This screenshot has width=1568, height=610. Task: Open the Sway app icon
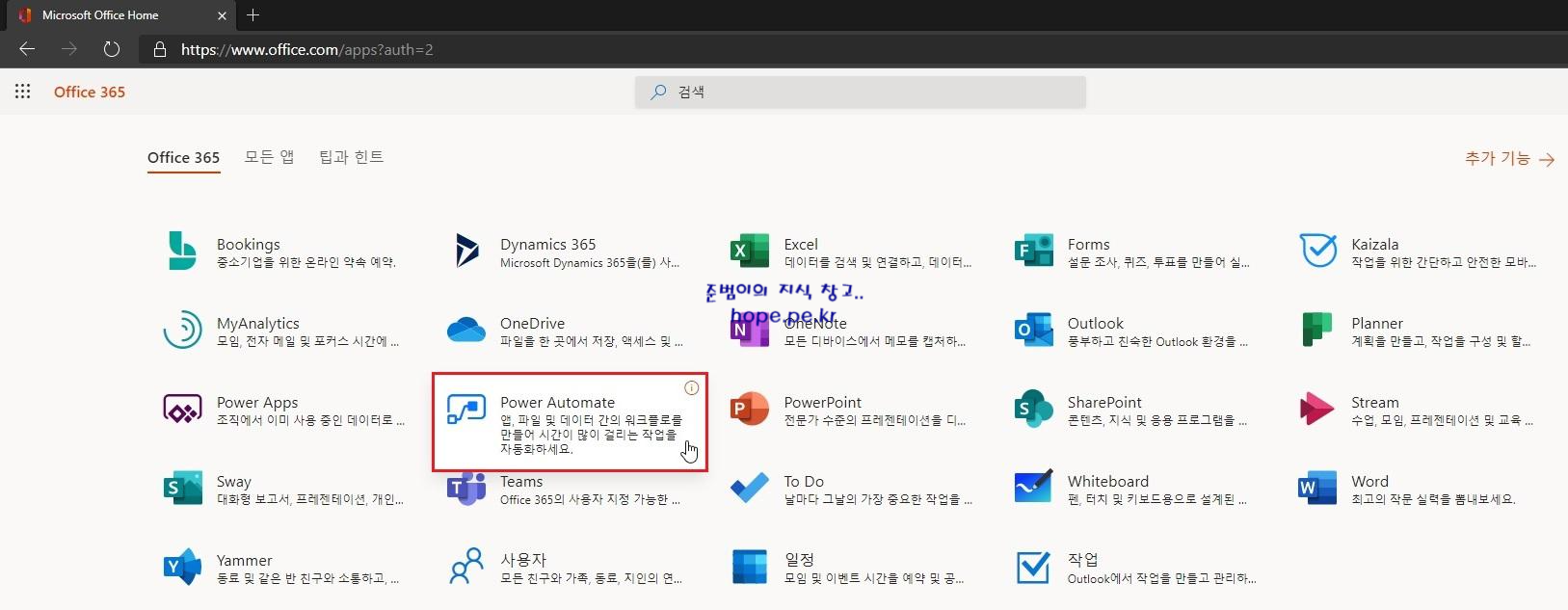(182, 489)
